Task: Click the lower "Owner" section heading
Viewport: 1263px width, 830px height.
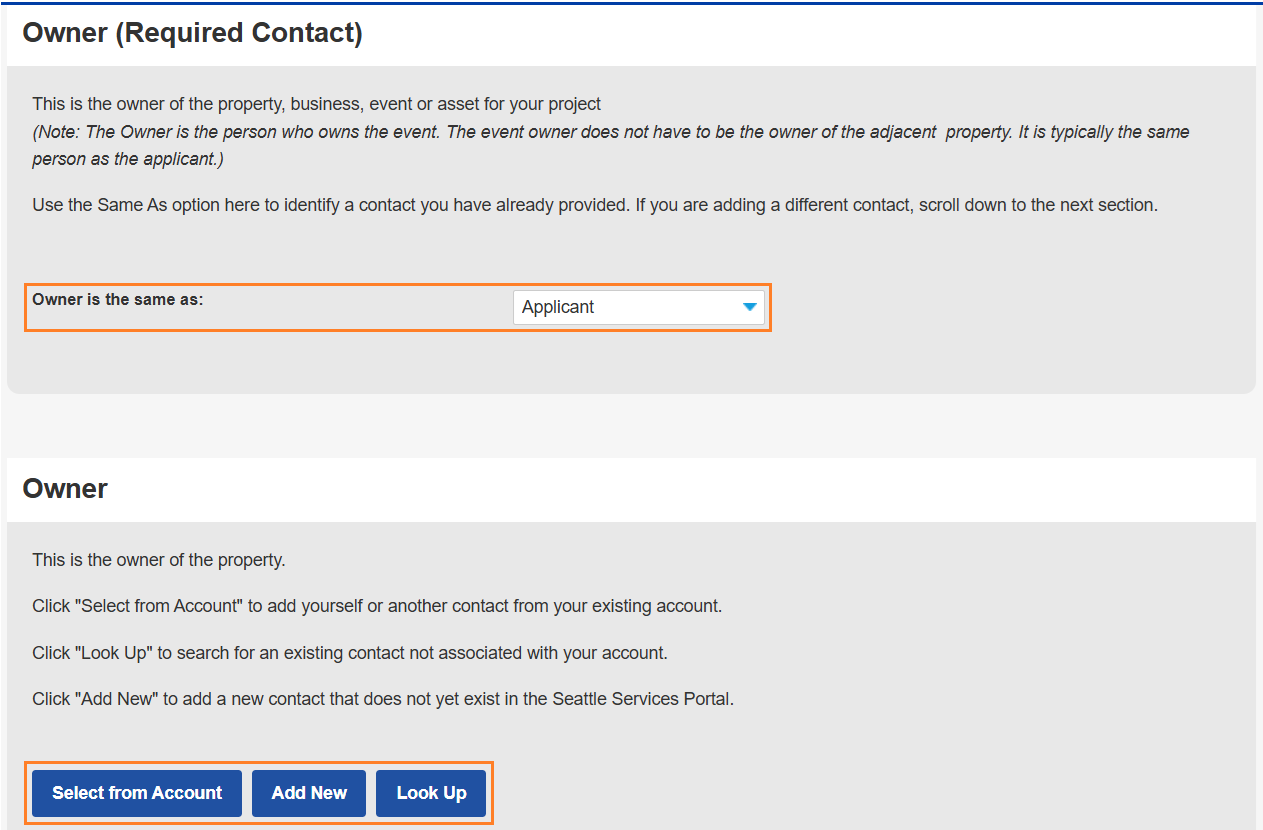Action: 65,489
